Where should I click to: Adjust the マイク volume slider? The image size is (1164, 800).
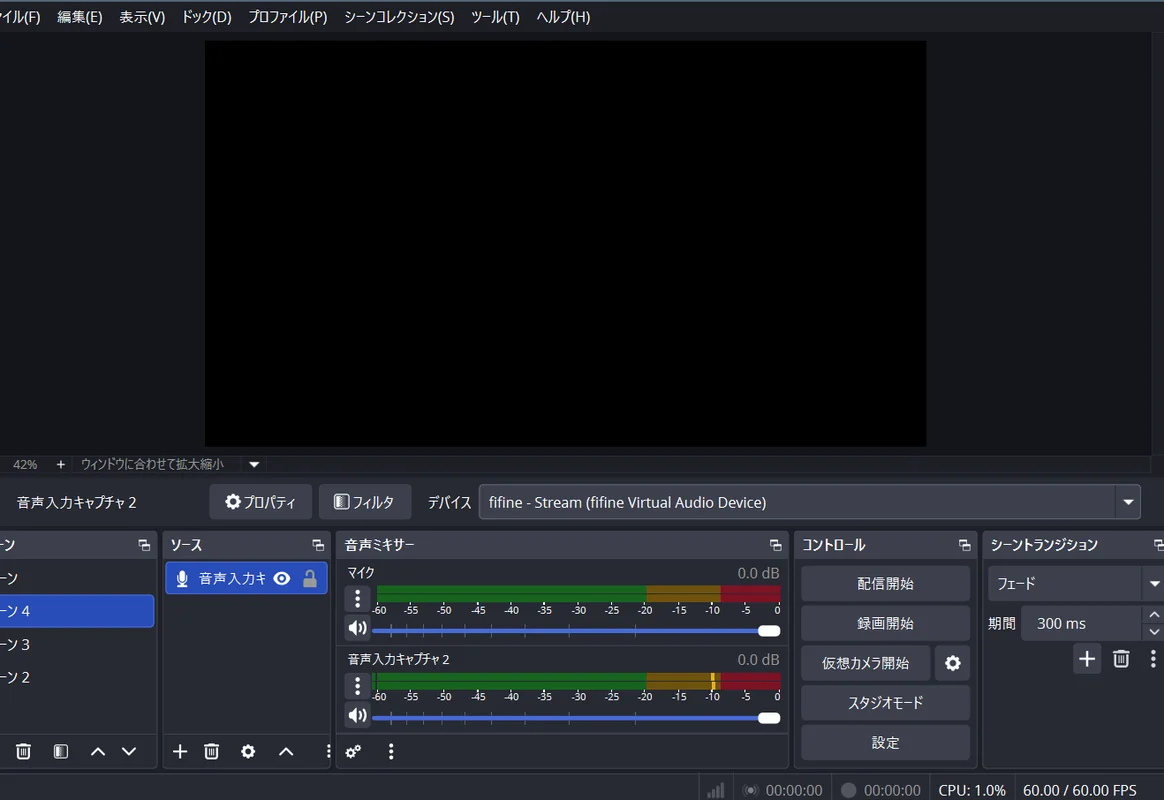tap(576, 631)
